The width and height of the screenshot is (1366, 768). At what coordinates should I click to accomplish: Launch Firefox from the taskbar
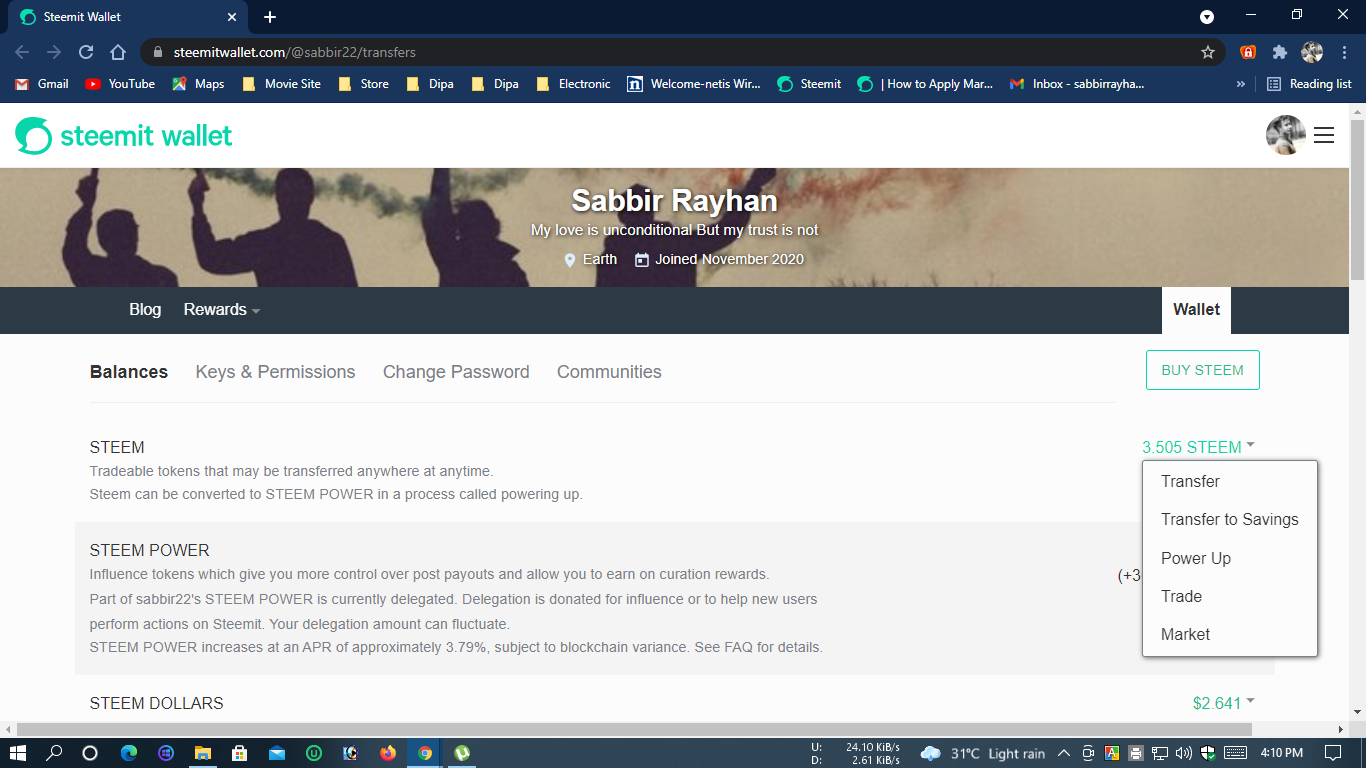(388, 753)
